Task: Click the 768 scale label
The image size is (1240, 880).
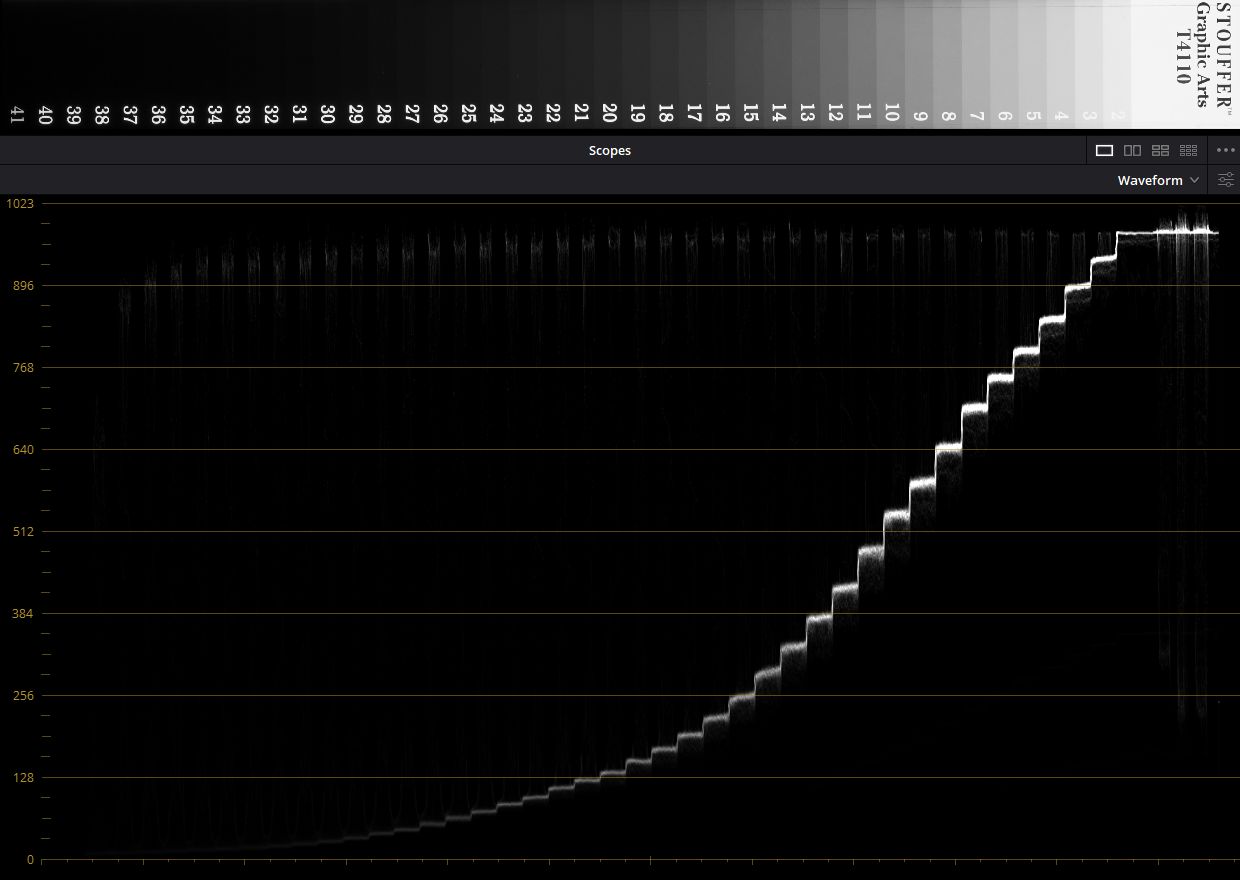Action: pyautogui.click(x=22, y=368)
